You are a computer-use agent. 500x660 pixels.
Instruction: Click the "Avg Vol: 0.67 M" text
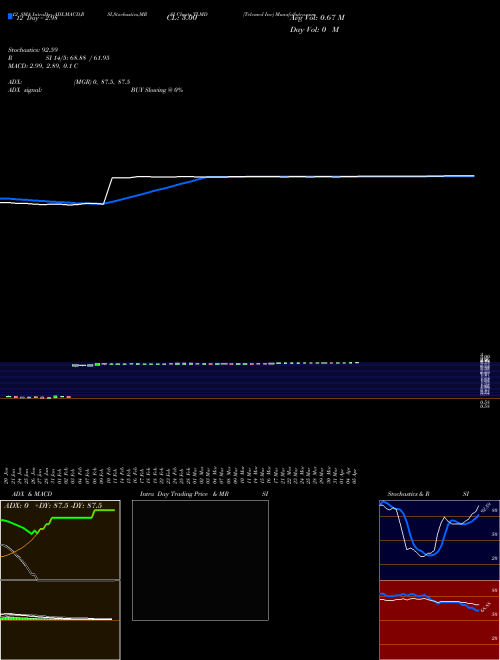pyautogui.click(x=317, y=18)
